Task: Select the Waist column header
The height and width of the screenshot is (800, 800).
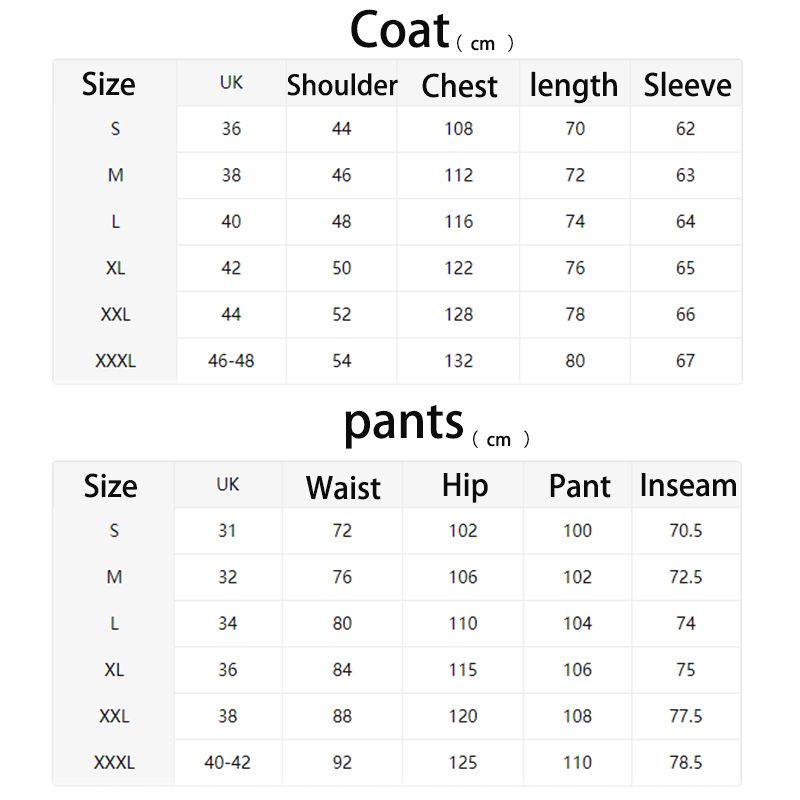Action: 343,487
